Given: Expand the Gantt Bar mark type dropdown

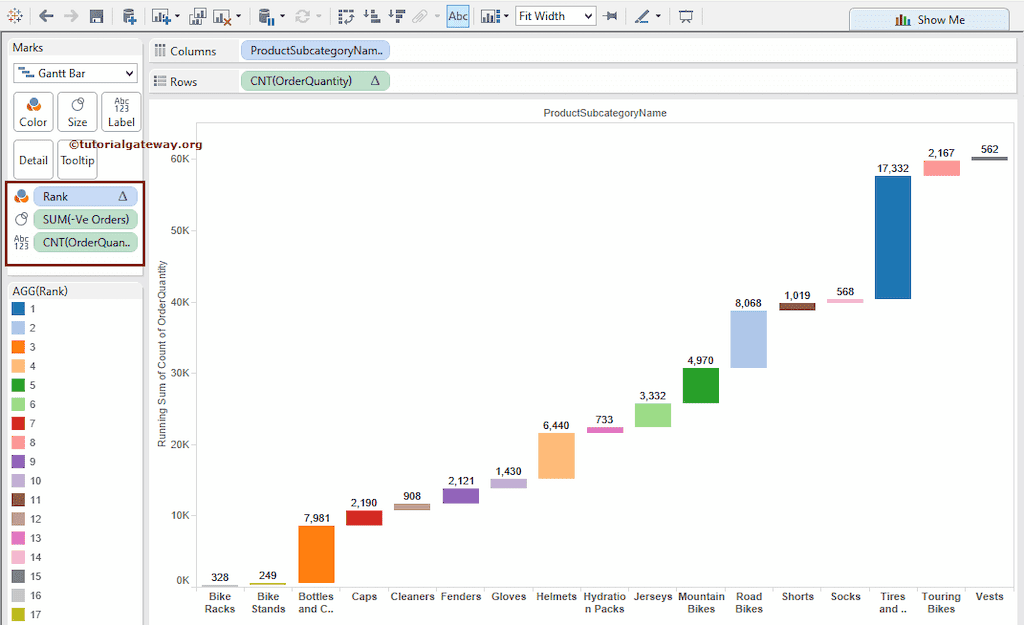Looking at the screenshot, I should 74,72.
